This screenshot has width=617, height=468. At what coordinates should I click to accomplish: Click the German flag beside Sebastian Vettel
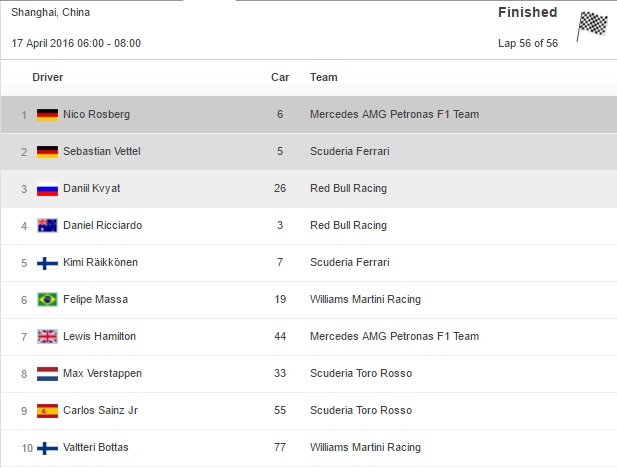47,152
